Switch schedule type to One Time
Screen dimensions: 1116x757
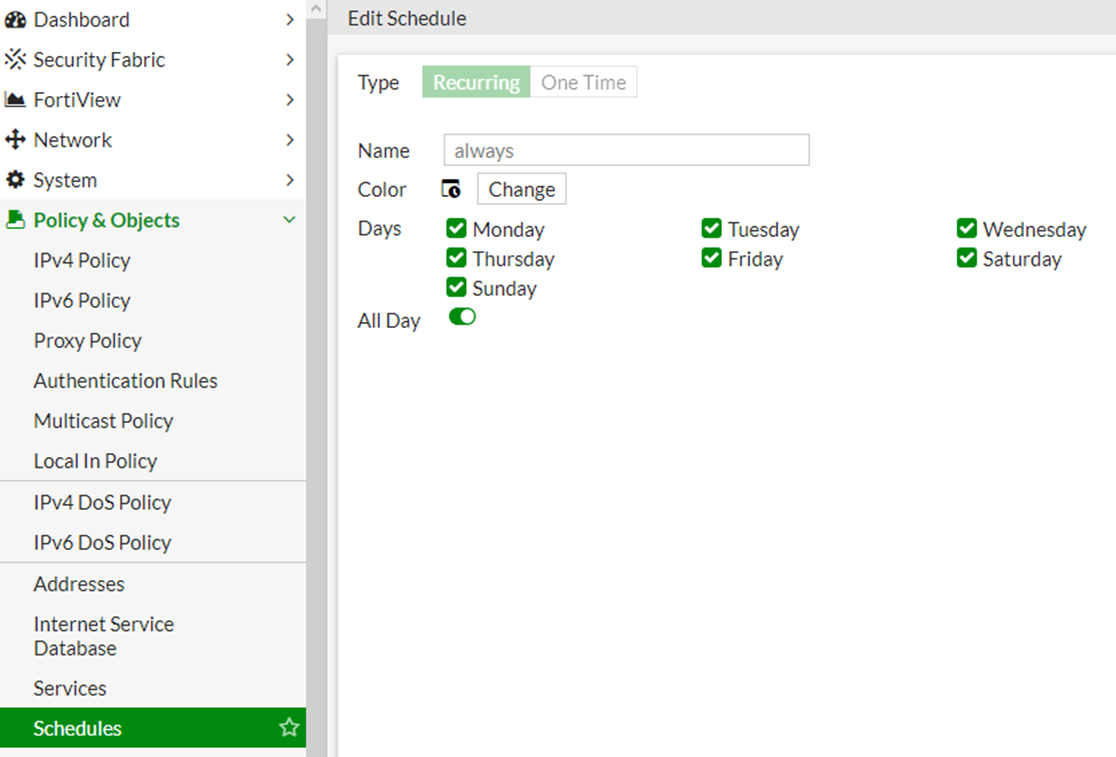click(584, 83)
